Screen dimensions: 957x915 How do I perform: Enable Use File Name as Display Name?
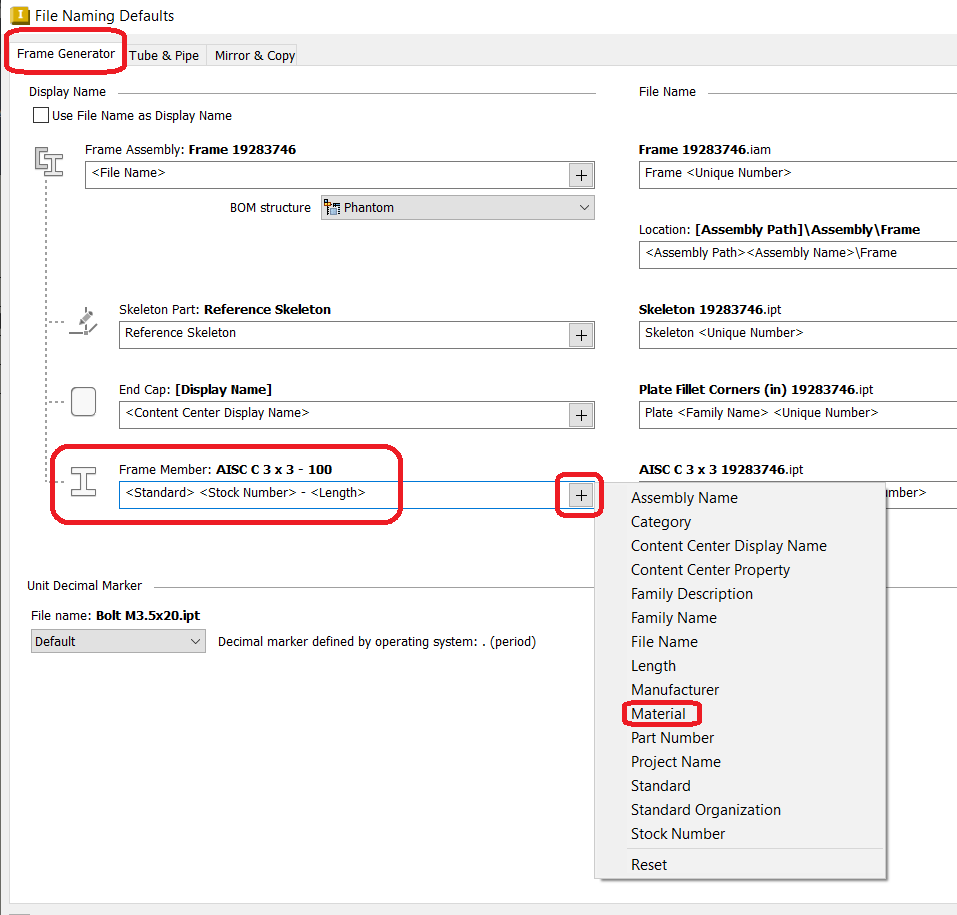pos(41,115)
